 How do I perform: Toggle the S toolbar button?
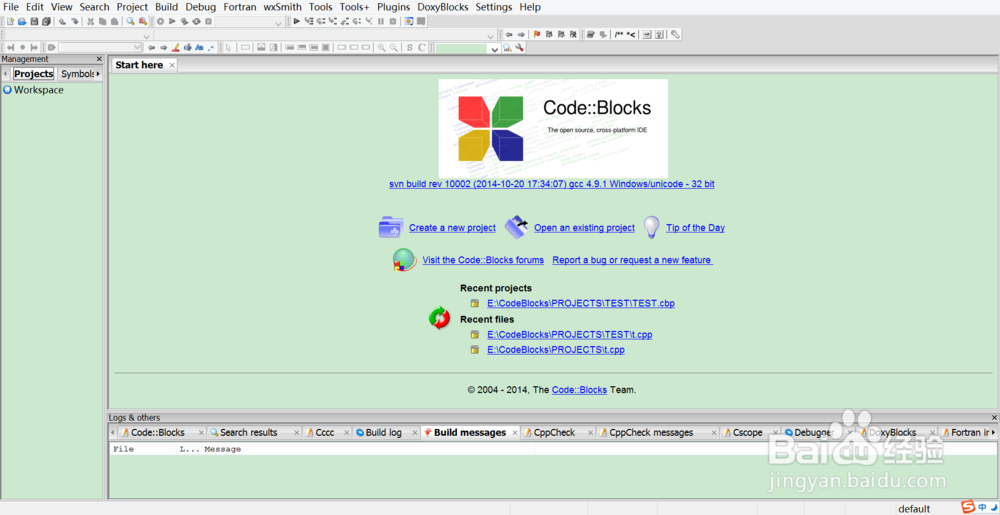pyautogui.click(x=409, y=47)
